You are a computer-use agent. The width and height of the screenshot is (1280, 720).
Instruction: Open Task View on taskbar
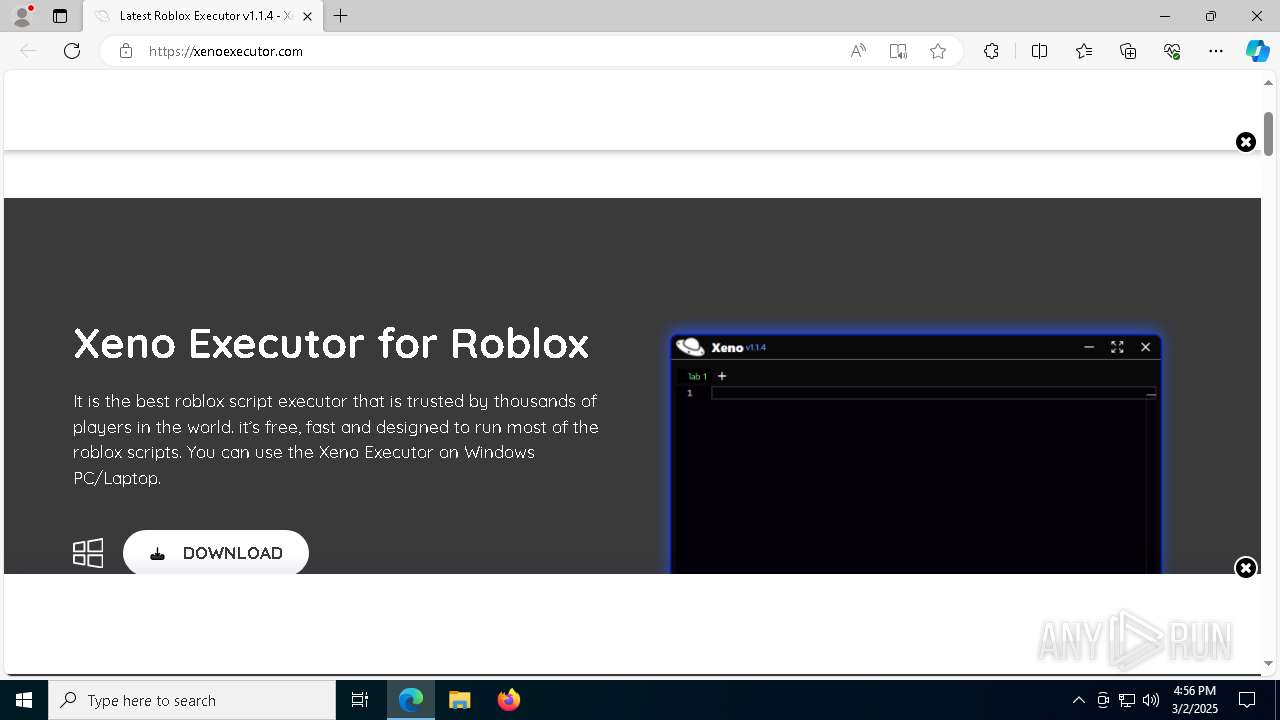pos(360,700)
